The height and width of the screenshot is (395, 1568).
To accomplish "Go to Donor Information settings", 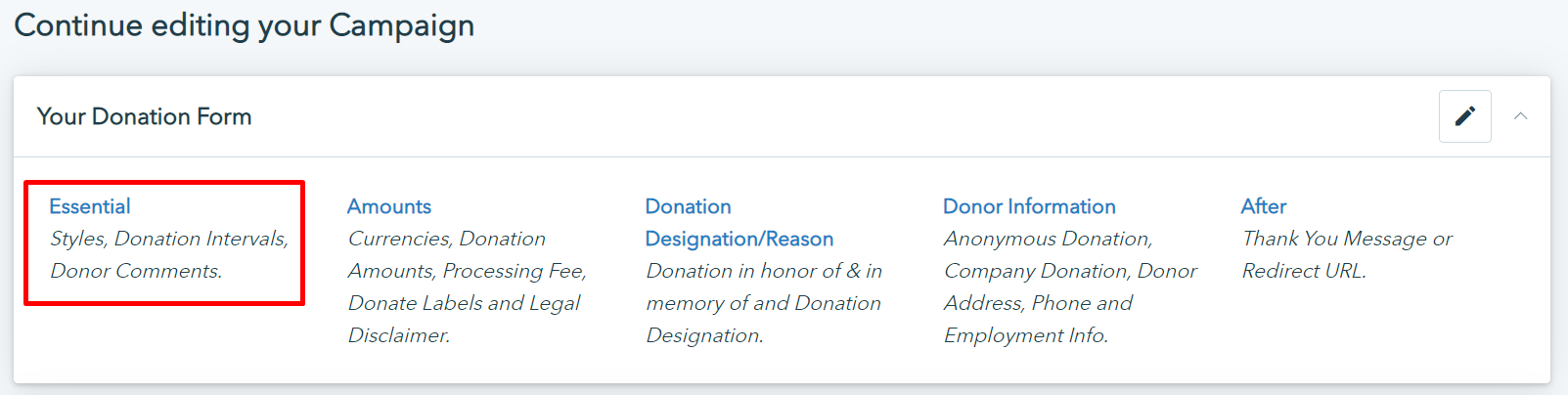I will pyautogui.click(x=1029, y=206).
